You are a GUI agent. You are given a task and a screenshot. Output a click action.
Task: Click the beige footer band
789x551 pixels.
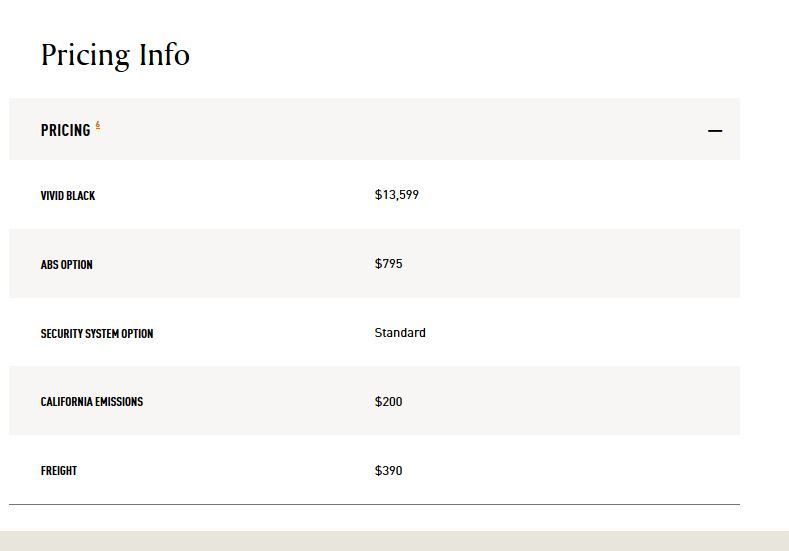click(x=394, y=541)
